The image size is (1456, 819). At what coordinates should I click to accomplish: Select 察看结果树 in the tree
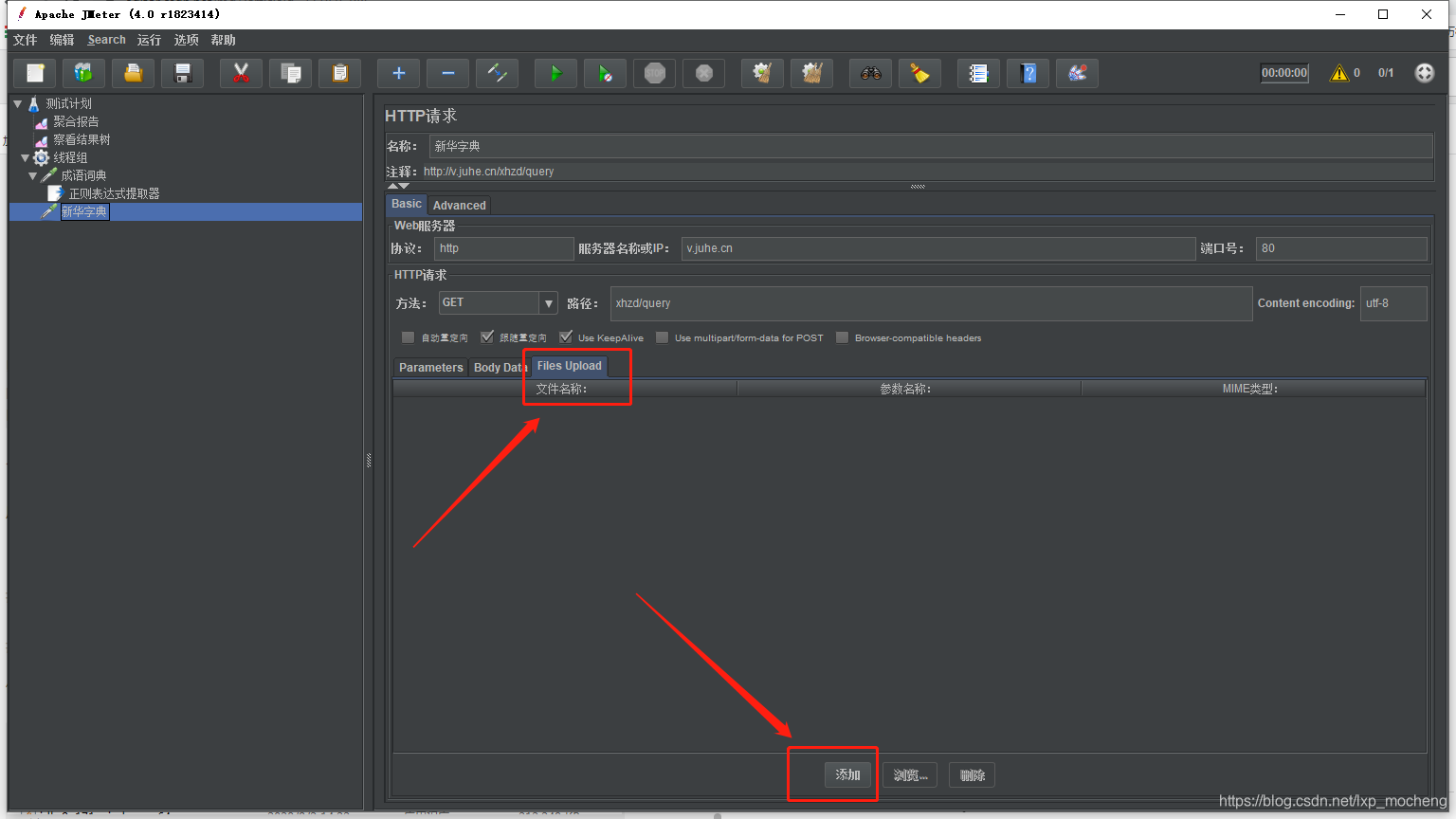click(82, 139)
